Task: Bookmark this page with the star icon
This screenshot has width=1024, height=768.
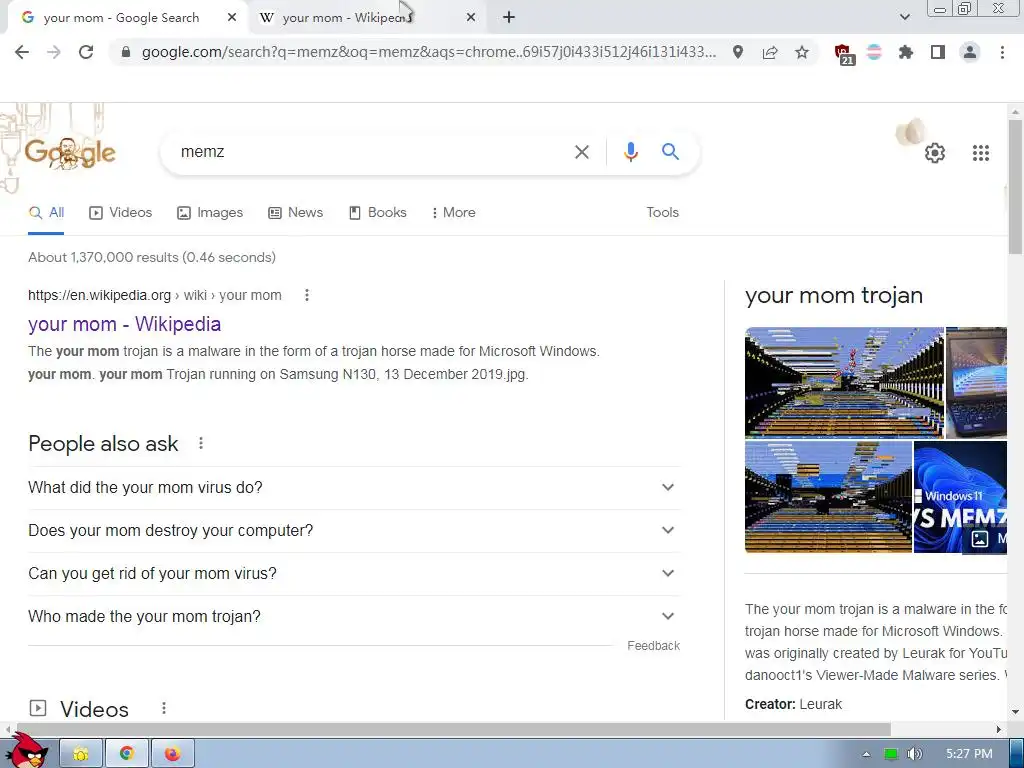Action: tap(802, 52)
